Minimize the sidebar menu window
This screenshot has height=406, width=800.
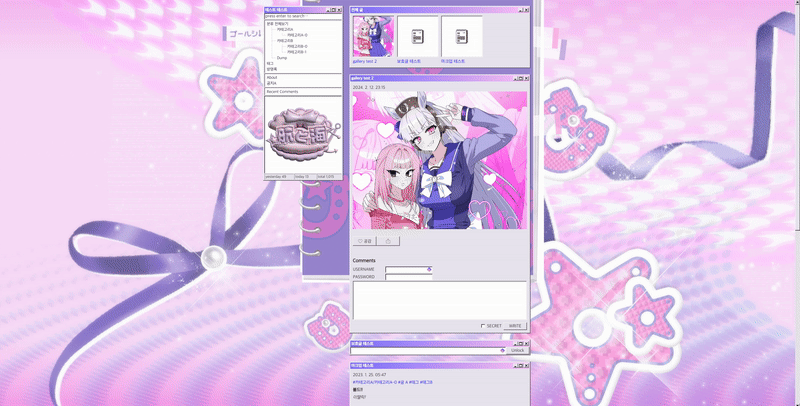[x=328, y=10]
